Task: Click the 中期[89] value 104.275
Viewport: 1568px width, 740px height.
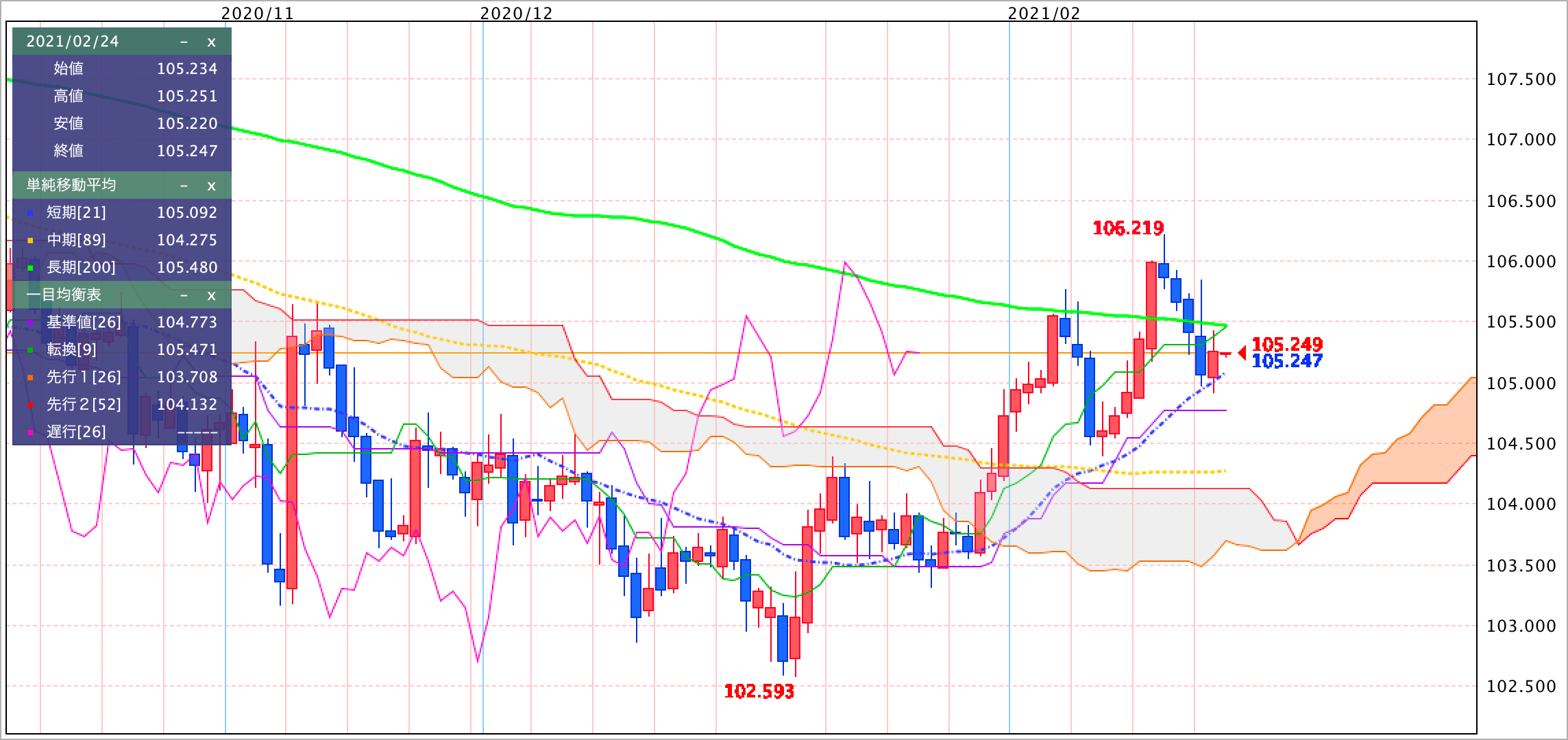Action: 187,240
